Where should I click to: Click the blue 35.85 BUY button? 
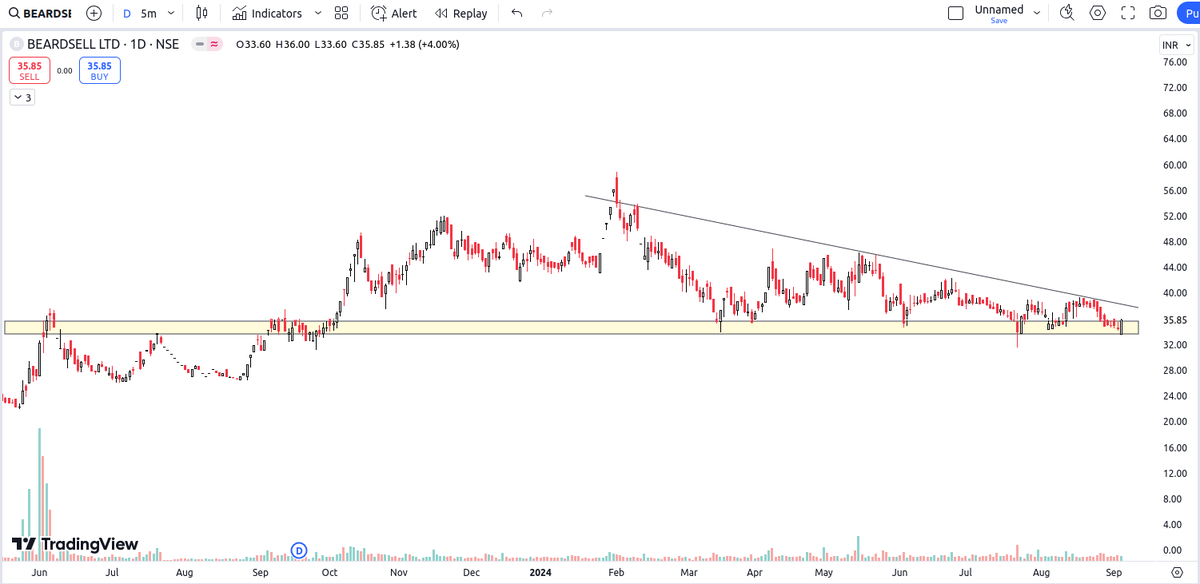coord(100,70)
